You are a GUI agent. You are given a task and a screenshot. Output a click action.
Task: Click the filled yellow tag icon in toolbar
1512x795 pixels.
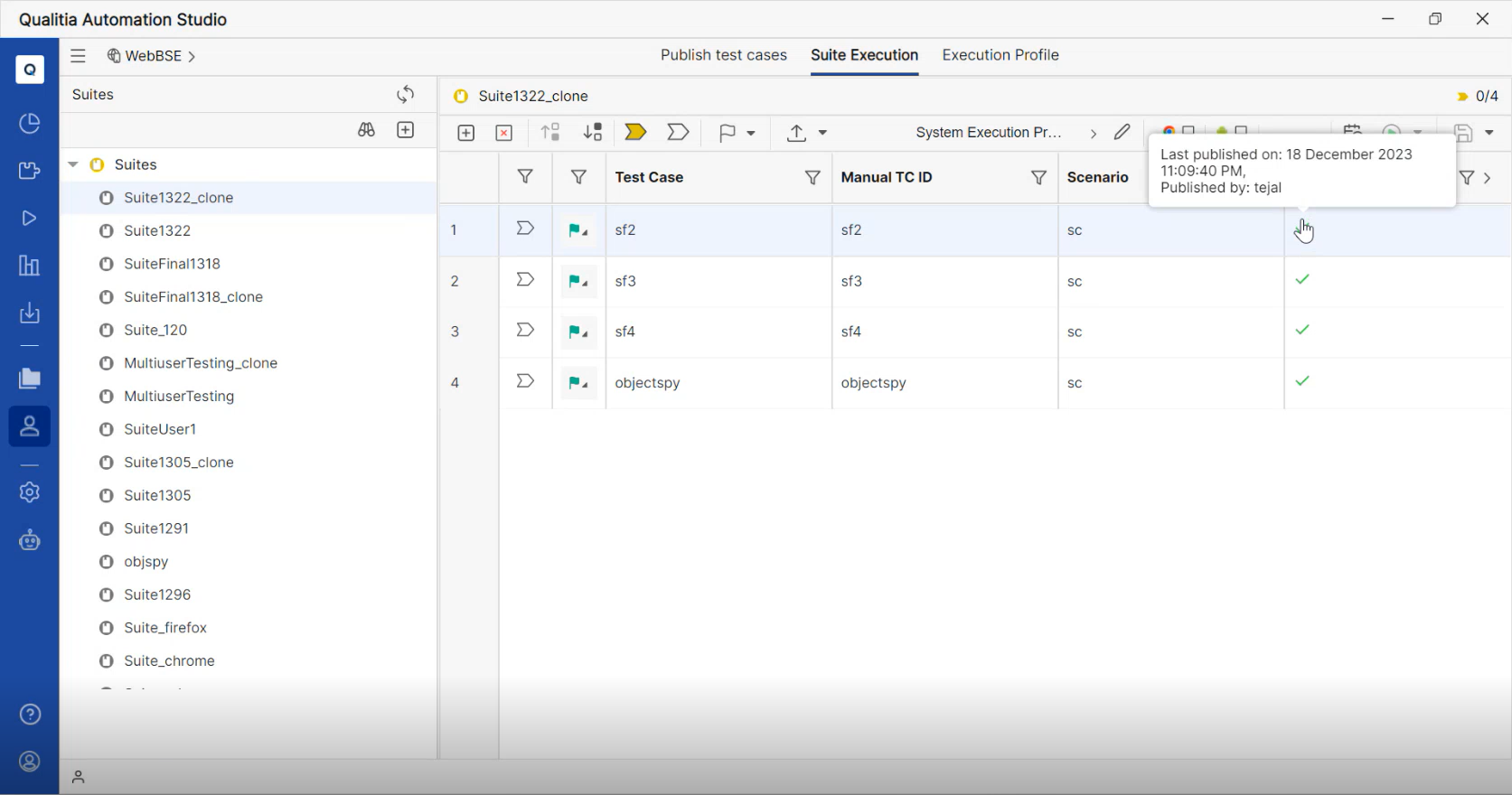[635, 133]
